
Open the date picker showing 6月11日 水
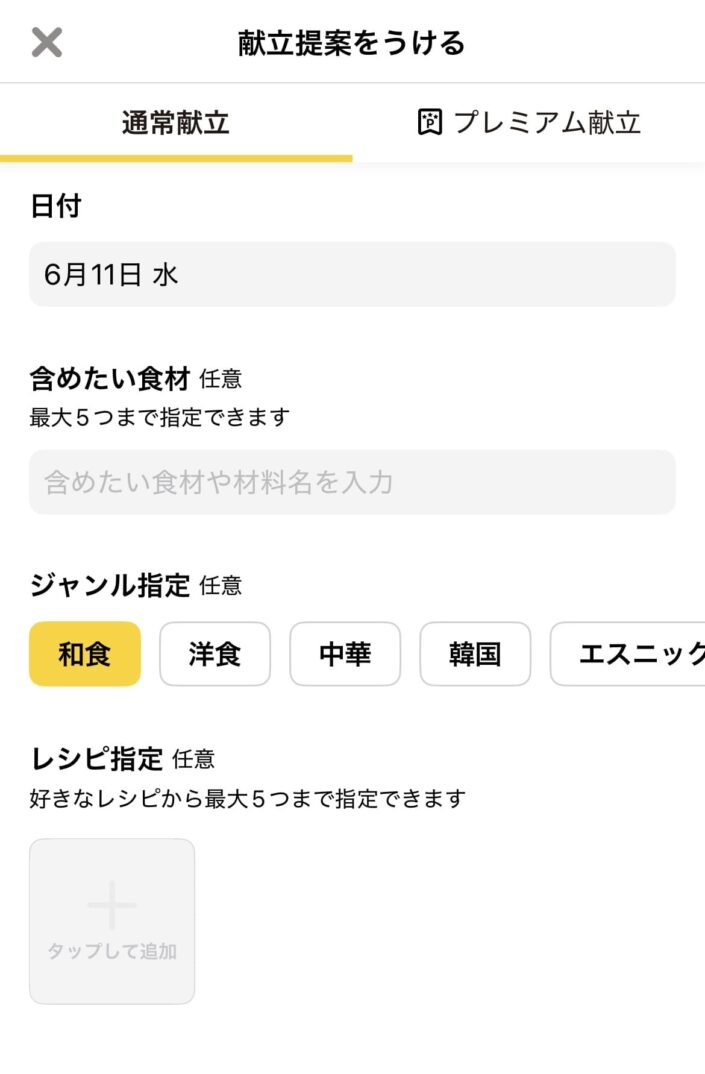(x=352, y=275)
